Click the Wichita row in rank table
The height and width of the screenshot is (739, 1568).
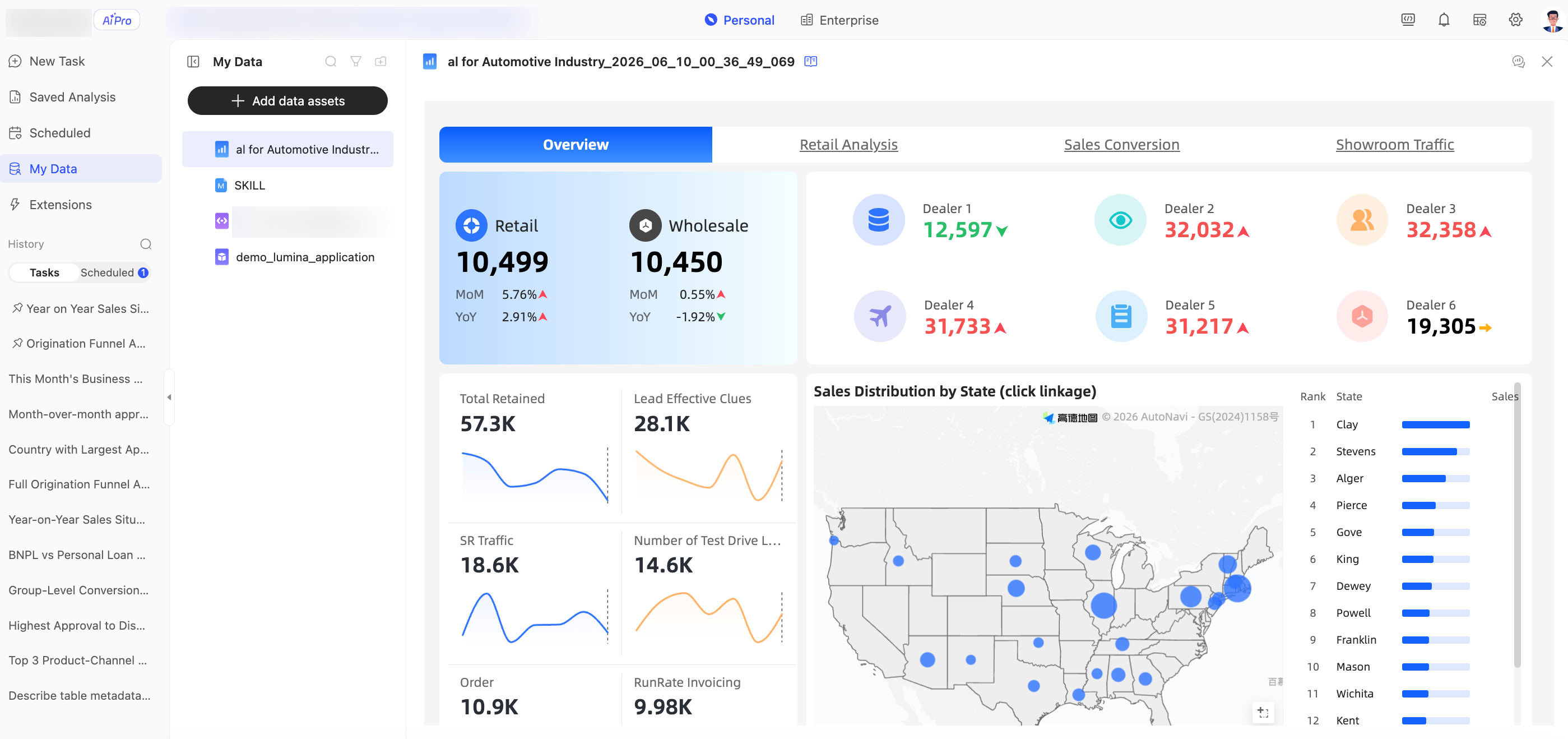click(x=1406, y=694)
